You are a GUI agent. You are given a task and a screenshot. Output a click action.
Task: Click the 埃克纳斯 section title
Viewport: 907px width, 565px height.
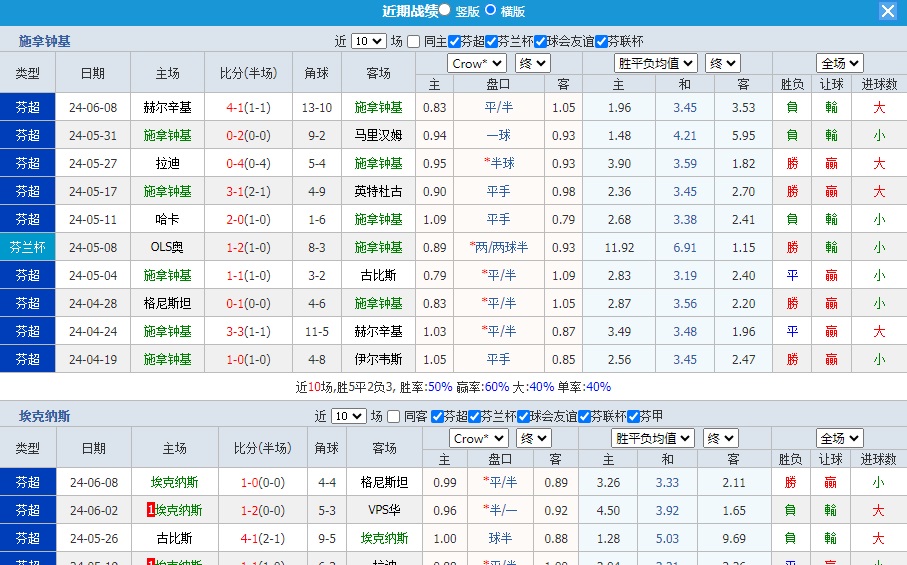tap(45, 416)
